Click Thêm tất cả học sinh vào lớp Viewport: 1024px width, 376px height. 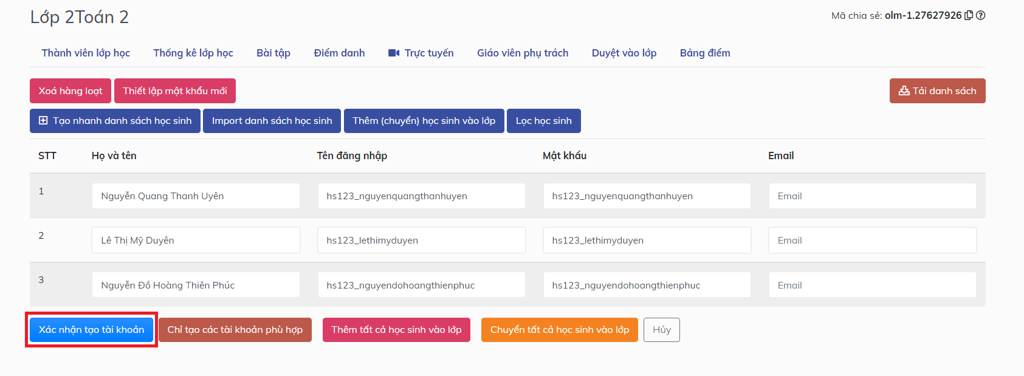pyautogui.click(x=396, y=330)
